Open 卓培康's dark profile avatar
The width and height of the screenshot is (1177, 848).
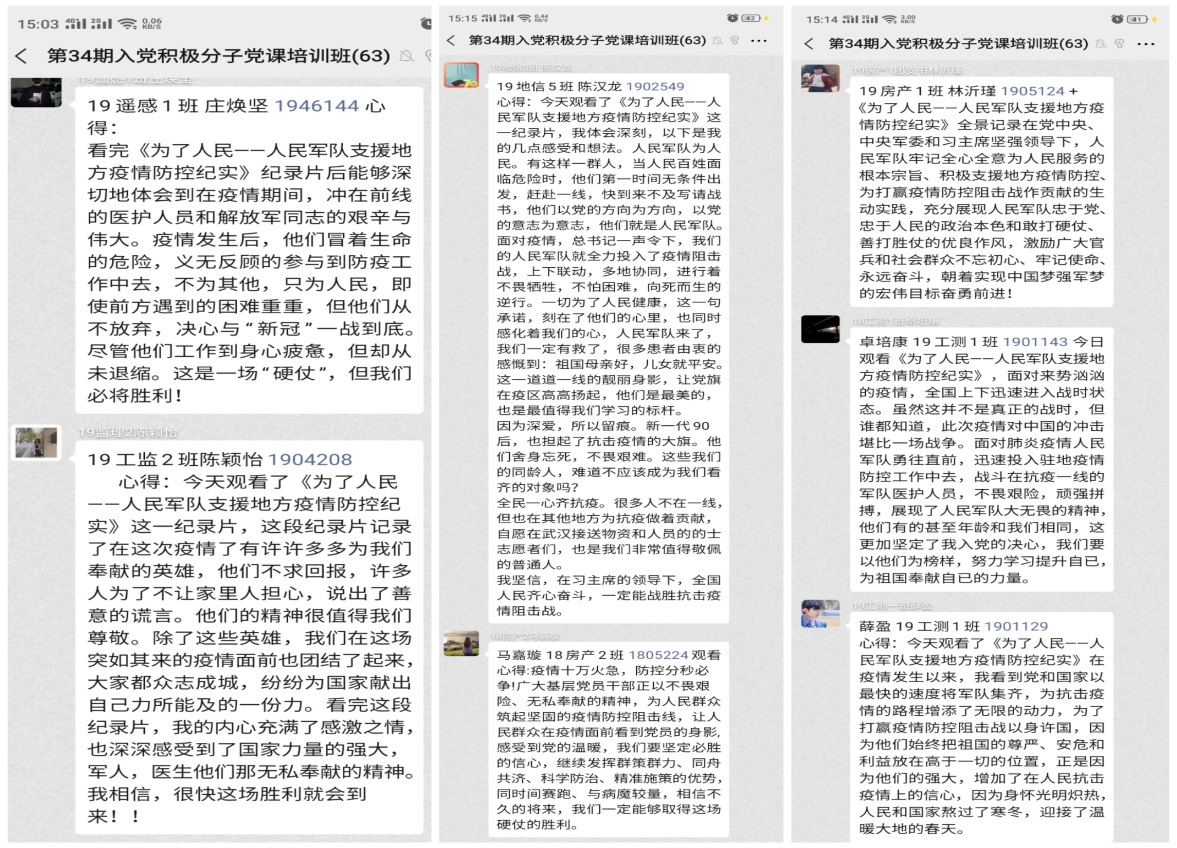[820, 328]
